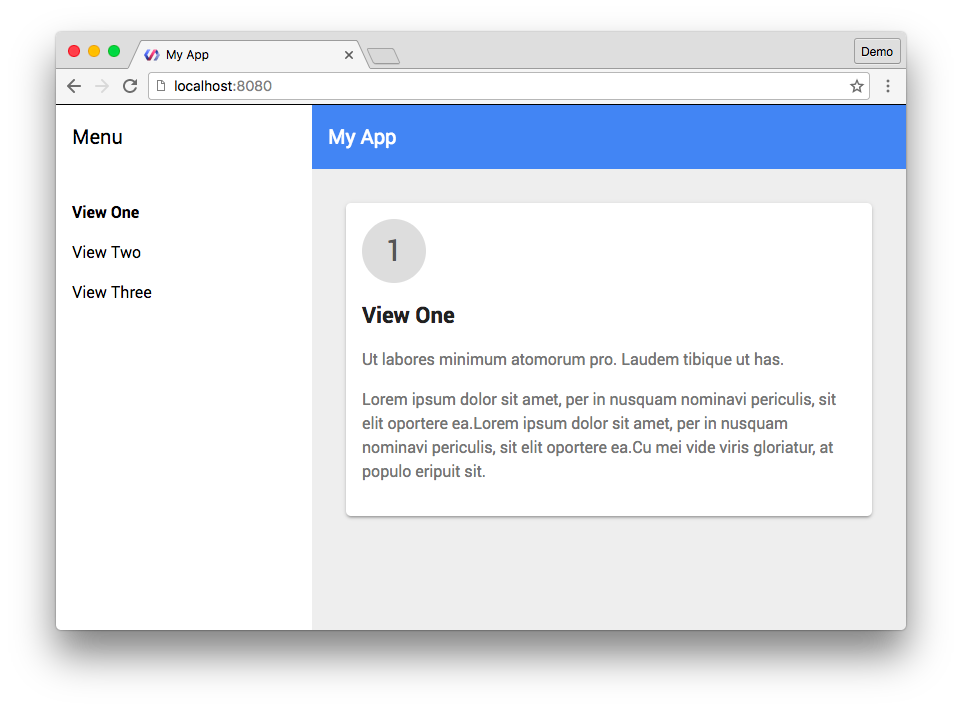Click the green fullscreen window button

[114, 51]
